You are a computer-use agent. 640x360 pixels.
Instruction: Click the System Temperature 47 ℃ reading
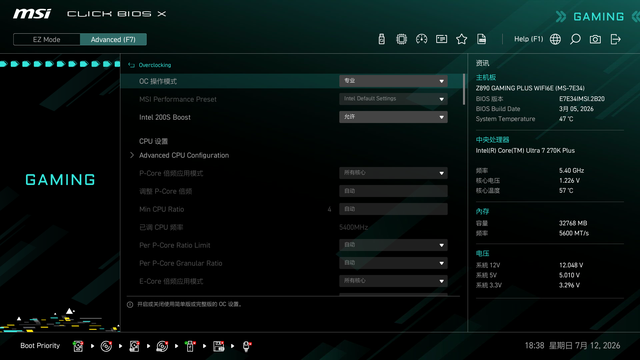pos(566,119)
